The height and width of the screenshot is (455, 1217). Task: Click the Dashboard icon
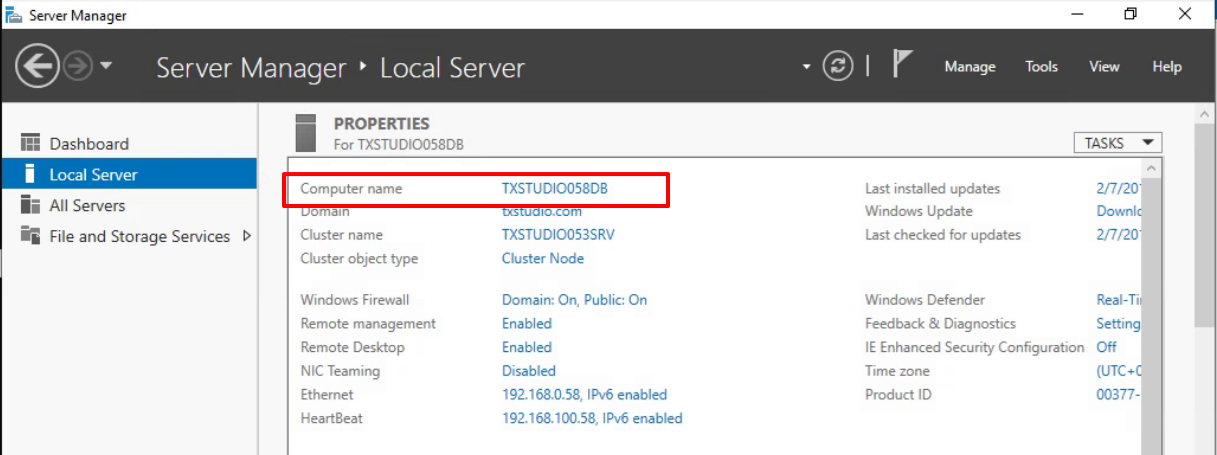pyautogui.click(x=30, y=143)
